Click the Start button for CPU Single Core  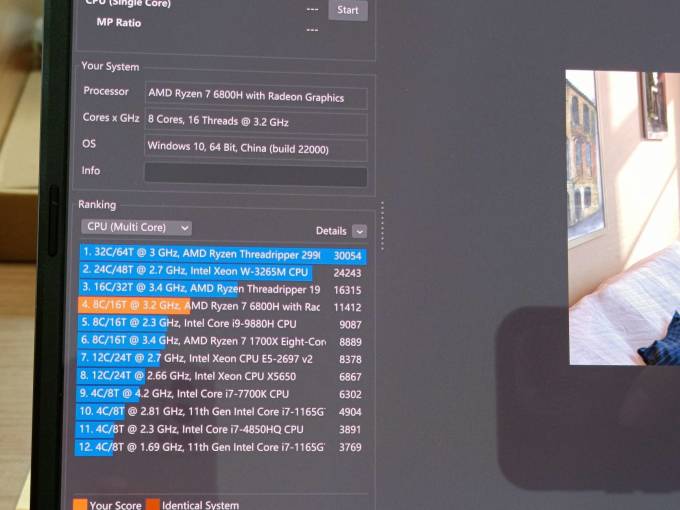click(348, 10)
